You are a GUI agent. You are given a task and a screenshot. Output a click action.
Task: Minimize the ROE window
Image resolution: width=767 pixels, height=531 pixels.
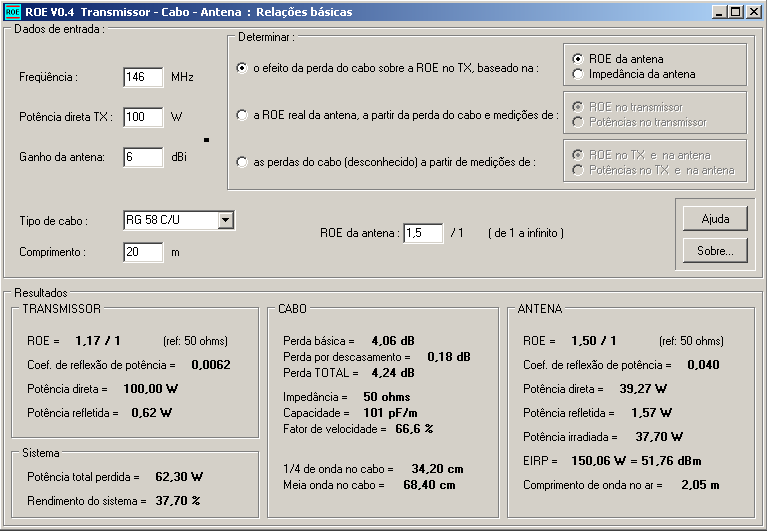coord(719,12)
